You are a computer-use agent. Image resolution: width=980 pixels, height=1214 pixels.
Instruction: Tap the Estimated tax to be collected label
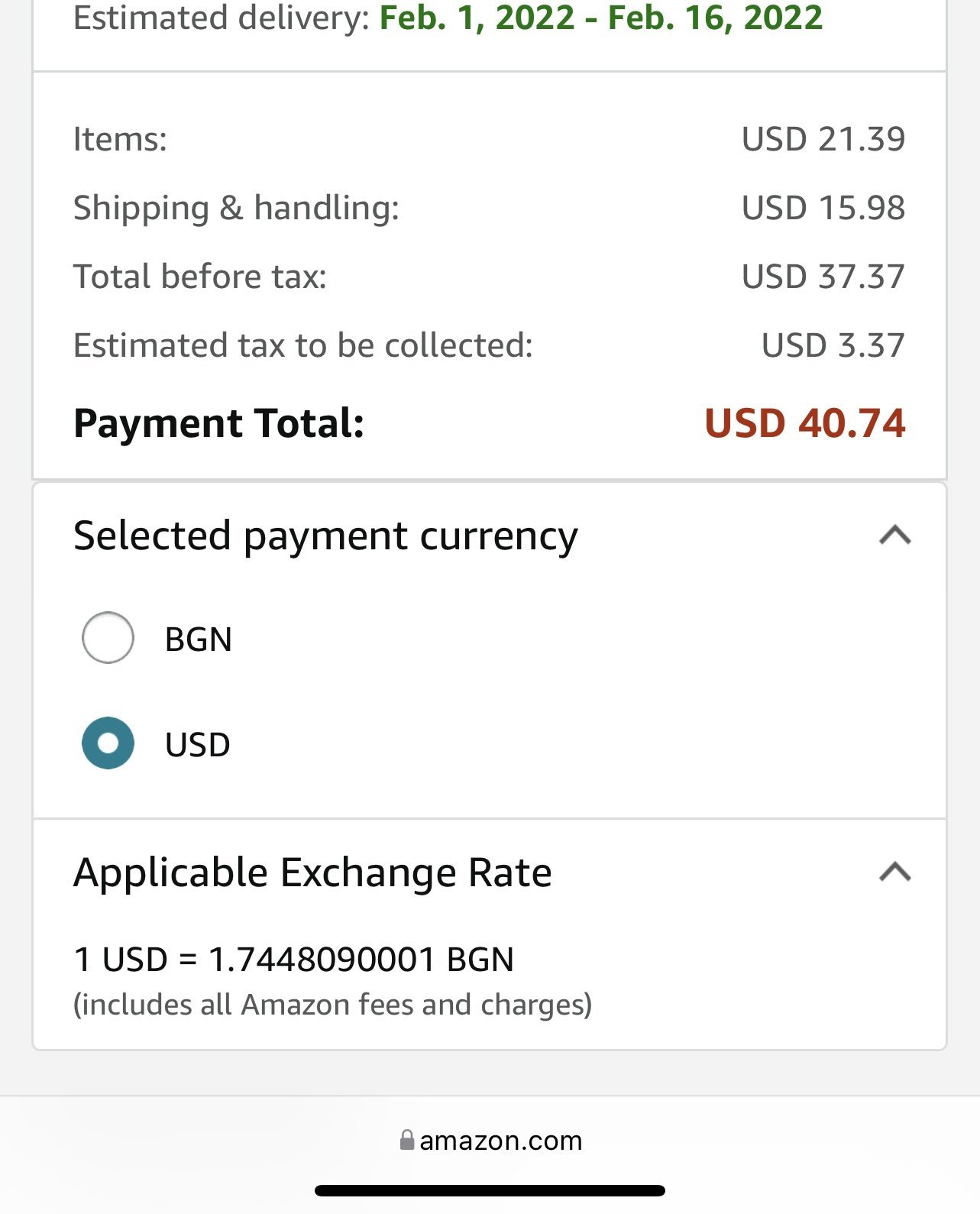coord(302,345)
